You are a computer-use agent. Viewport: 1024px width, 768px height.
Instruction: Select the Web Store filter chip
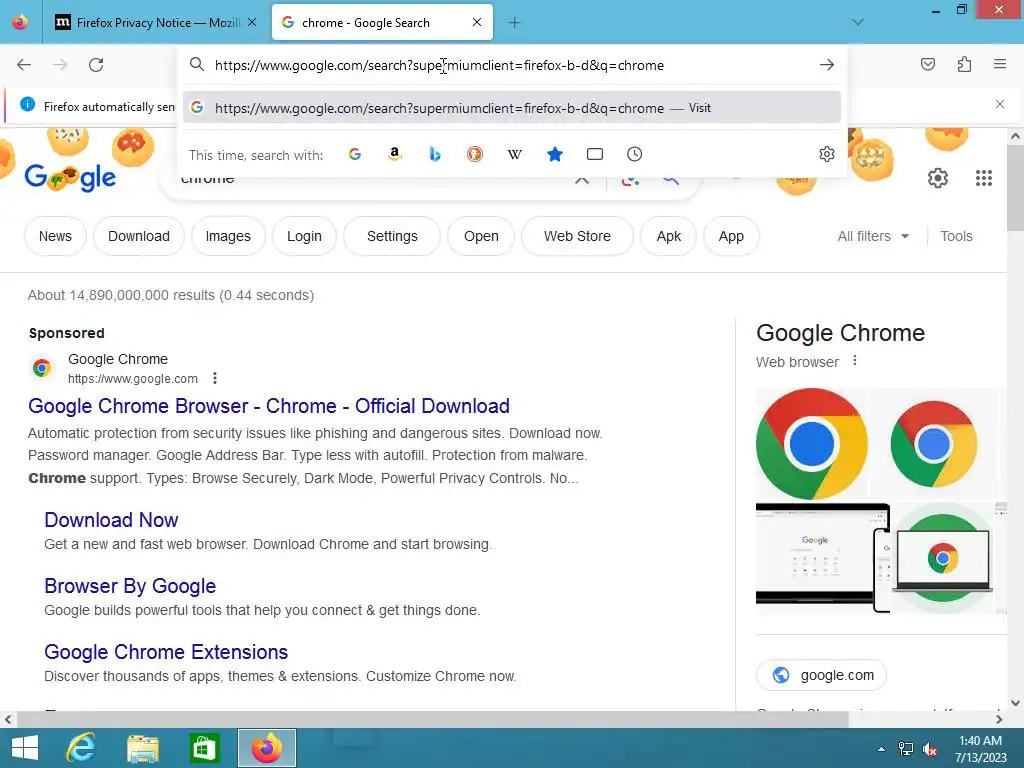pyautogui.click(x=577, y=236)
